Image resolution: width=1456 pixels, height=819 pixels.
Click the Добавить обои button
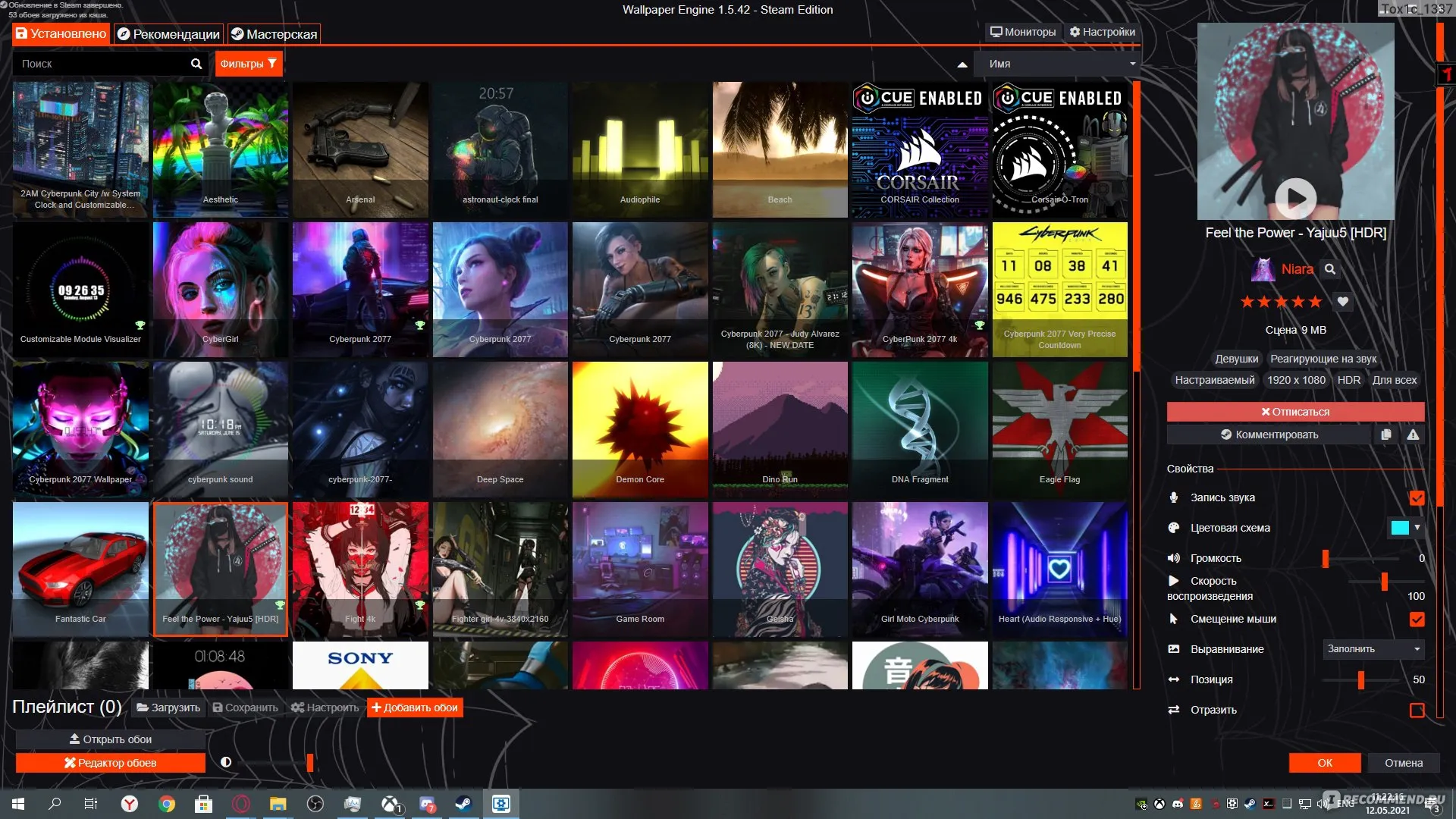[414, 708]
